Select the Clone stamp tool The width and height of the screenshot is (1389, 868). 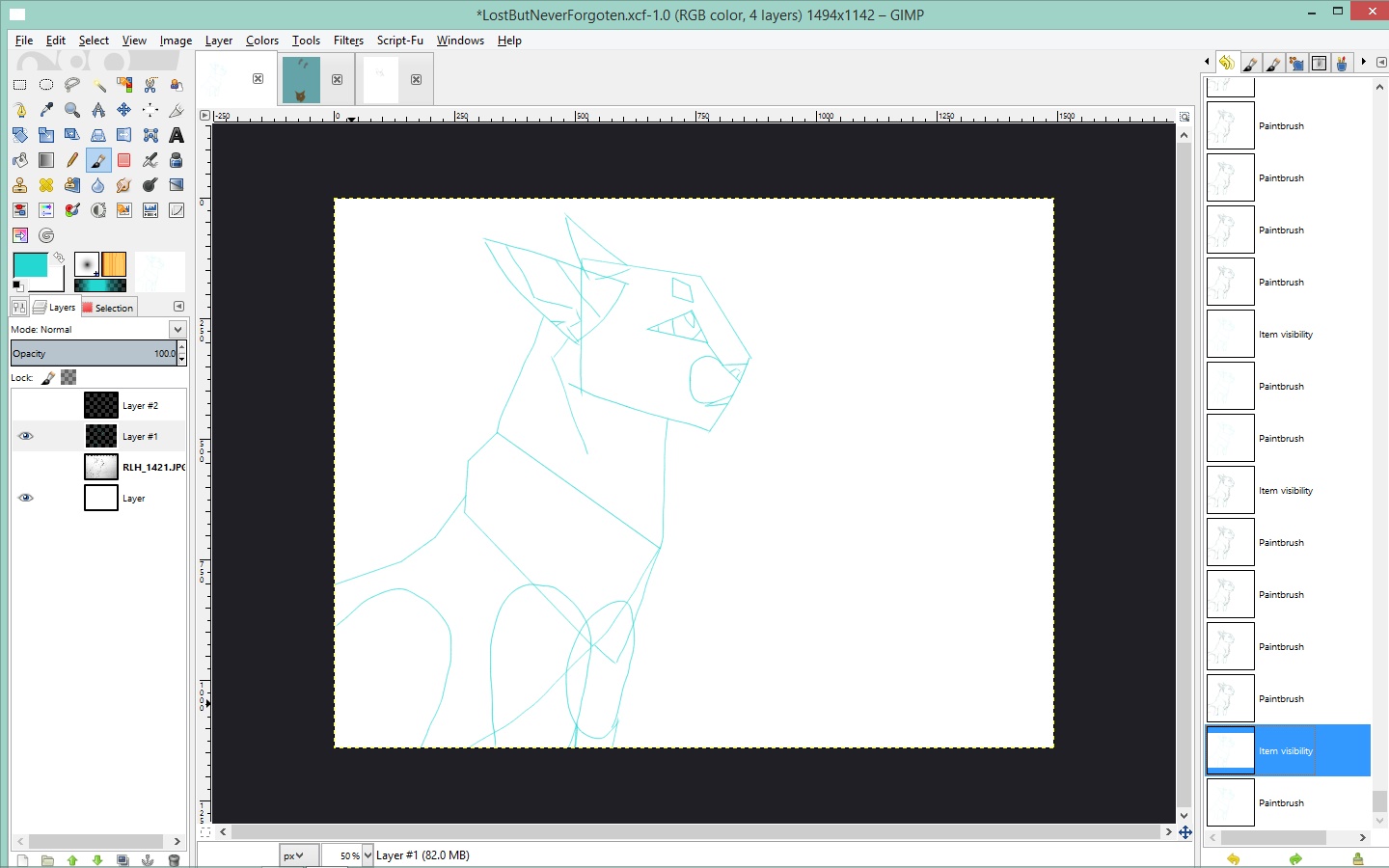pos(20,185)
